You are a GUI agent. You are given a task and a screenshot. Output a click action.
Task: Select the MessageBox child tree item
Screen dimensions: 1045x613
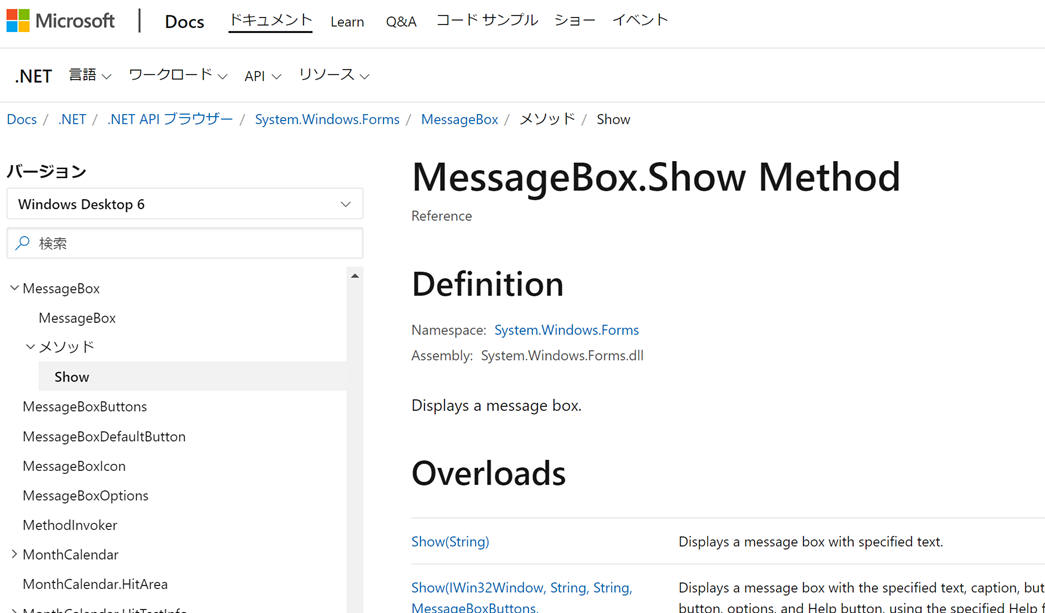click(77, 318)
